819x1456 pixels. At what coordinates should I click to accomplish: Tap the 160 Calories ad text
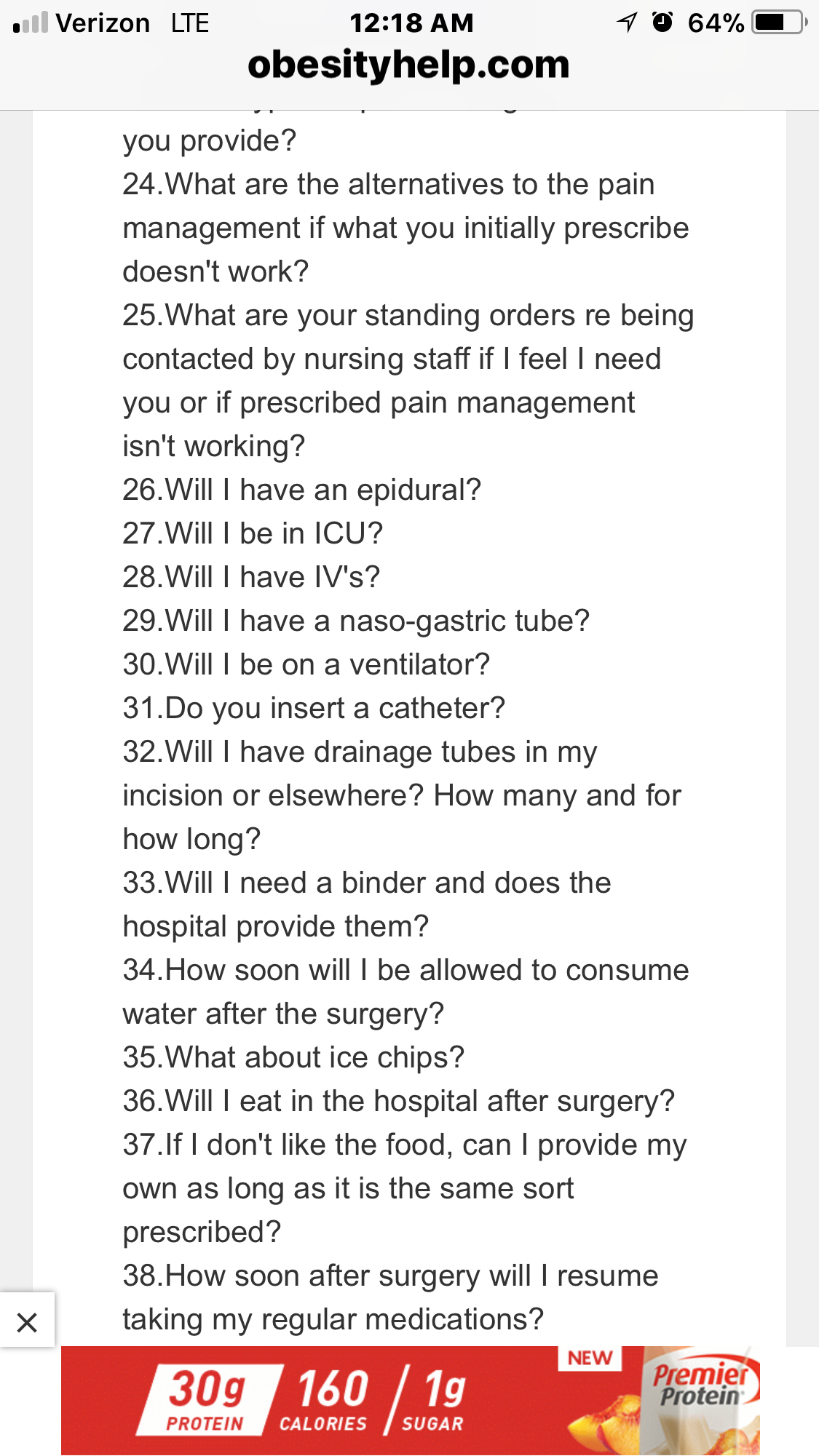(325, 1400)
